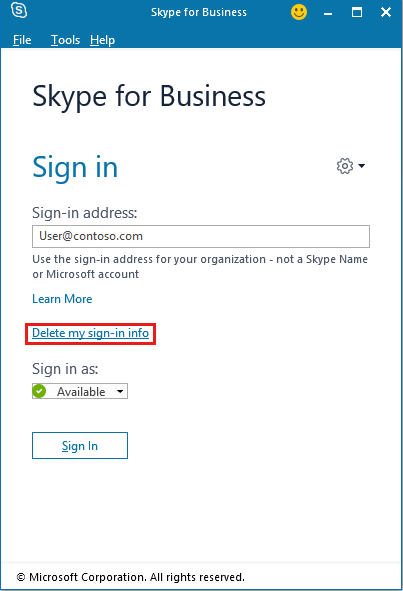The image size is (403, 591).
Task: Click the green Available status checkmark icon
Action: 39,391
